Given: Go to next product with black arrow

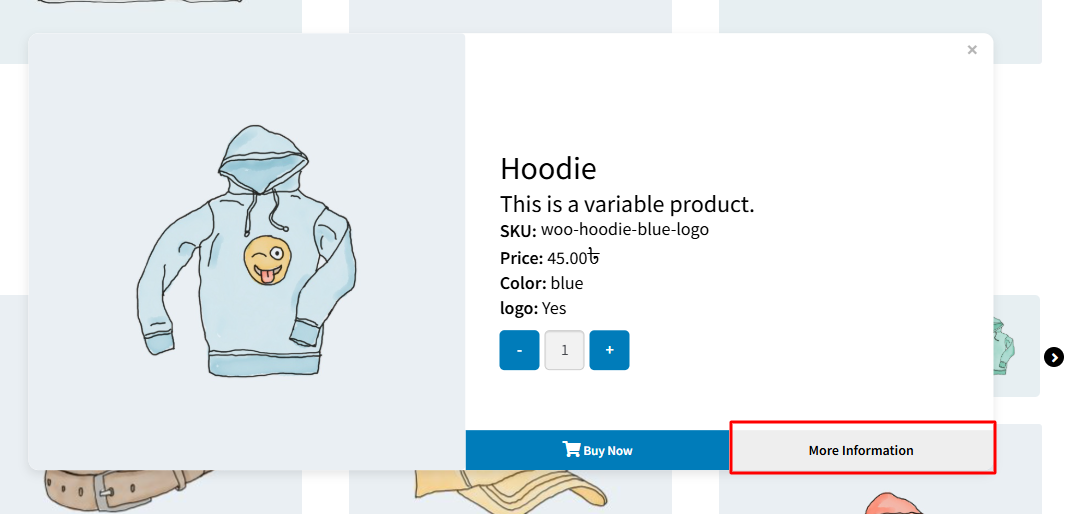Looking at the screenshot, I should point(1054,357).
